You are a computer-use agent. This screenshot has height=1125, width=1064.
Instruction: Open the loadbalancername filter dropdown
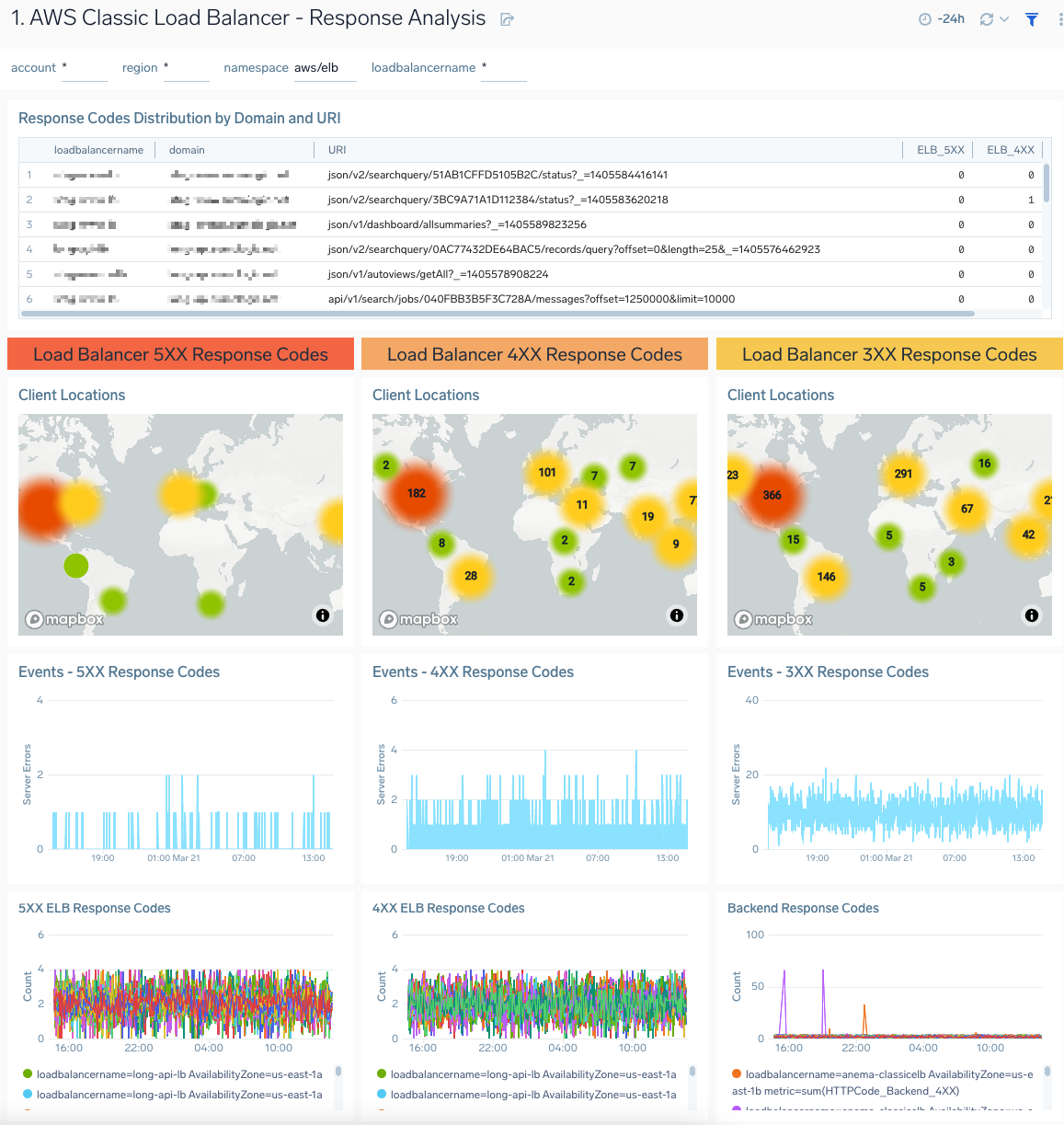[x=504, y=67]
